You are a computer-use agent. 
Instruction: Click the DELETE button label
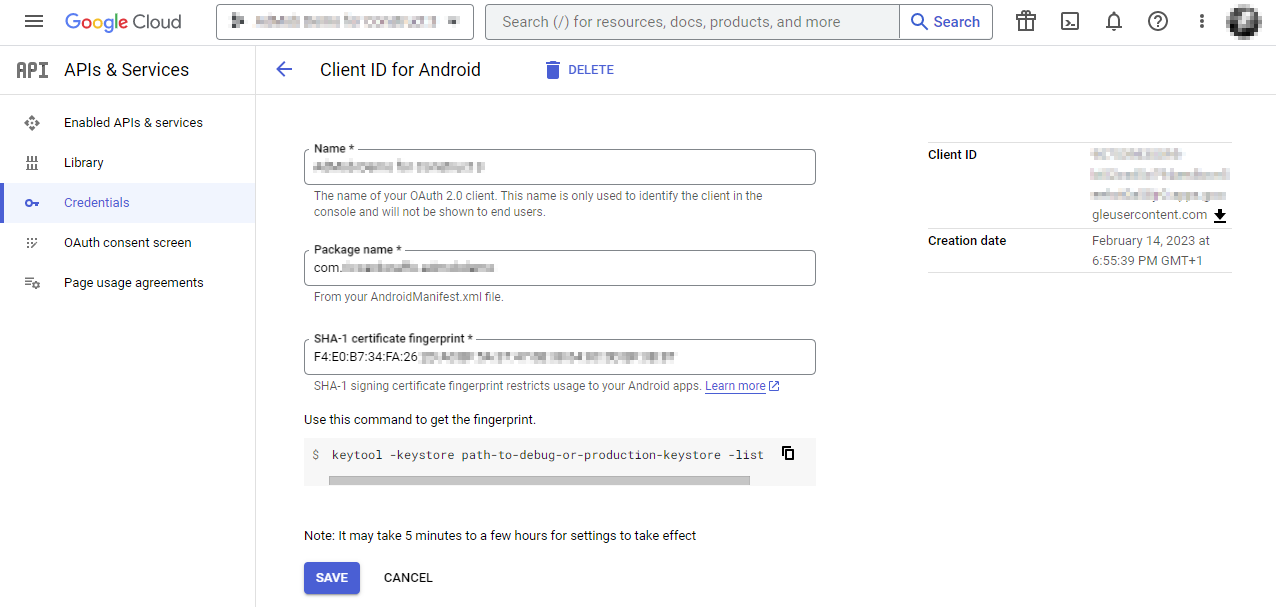click(591, 70)
